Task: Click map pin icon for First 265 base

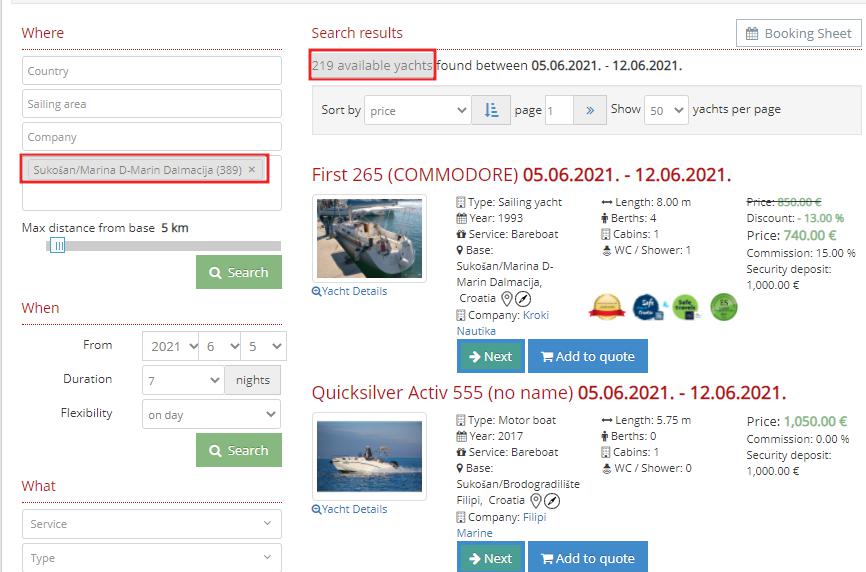Action: pos(507,298)
